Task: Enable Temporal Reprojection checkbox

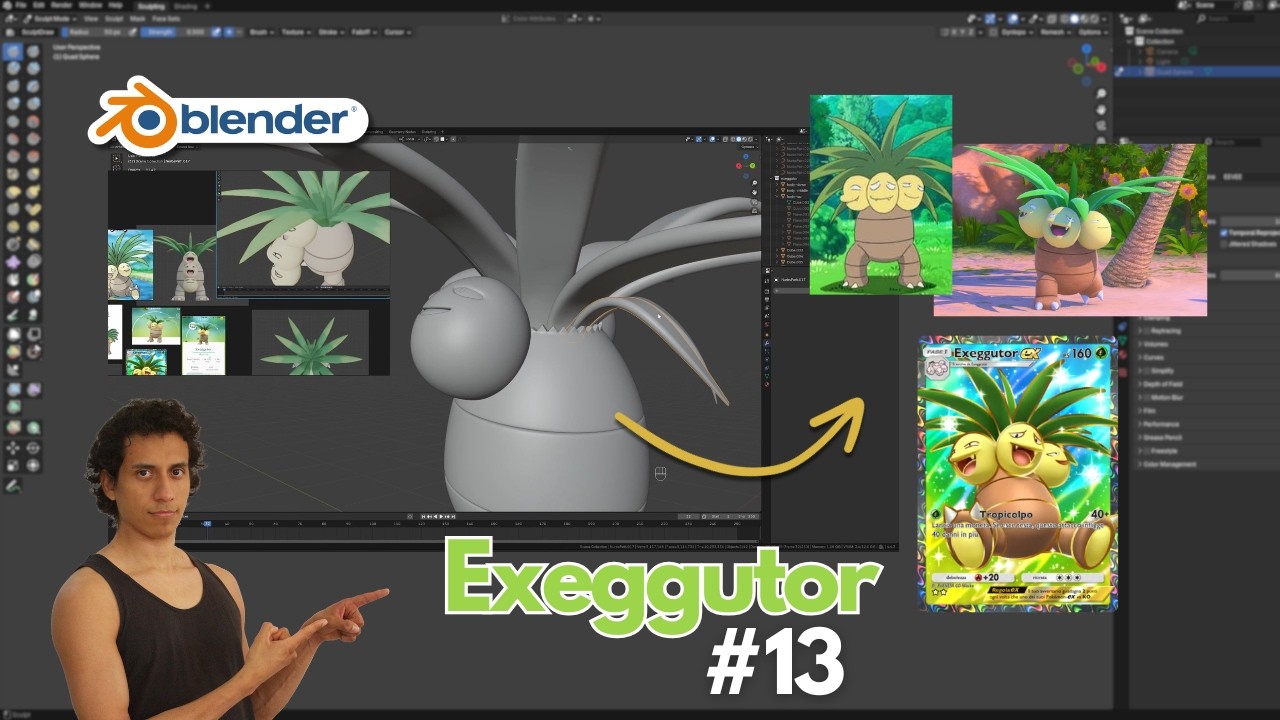Action: pyautogui.click(x=1224, y=233)
